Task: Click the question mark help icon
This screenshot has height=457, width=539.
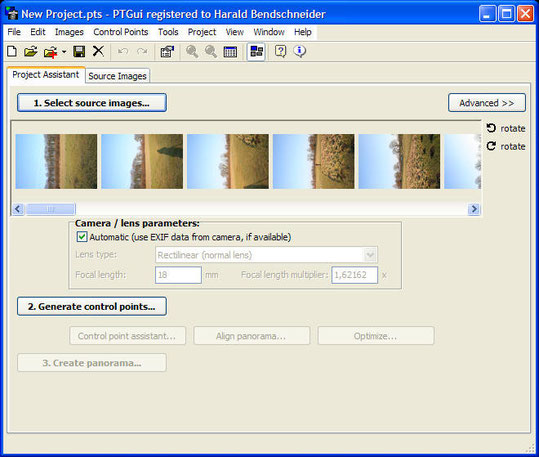Action: point(280,52)
